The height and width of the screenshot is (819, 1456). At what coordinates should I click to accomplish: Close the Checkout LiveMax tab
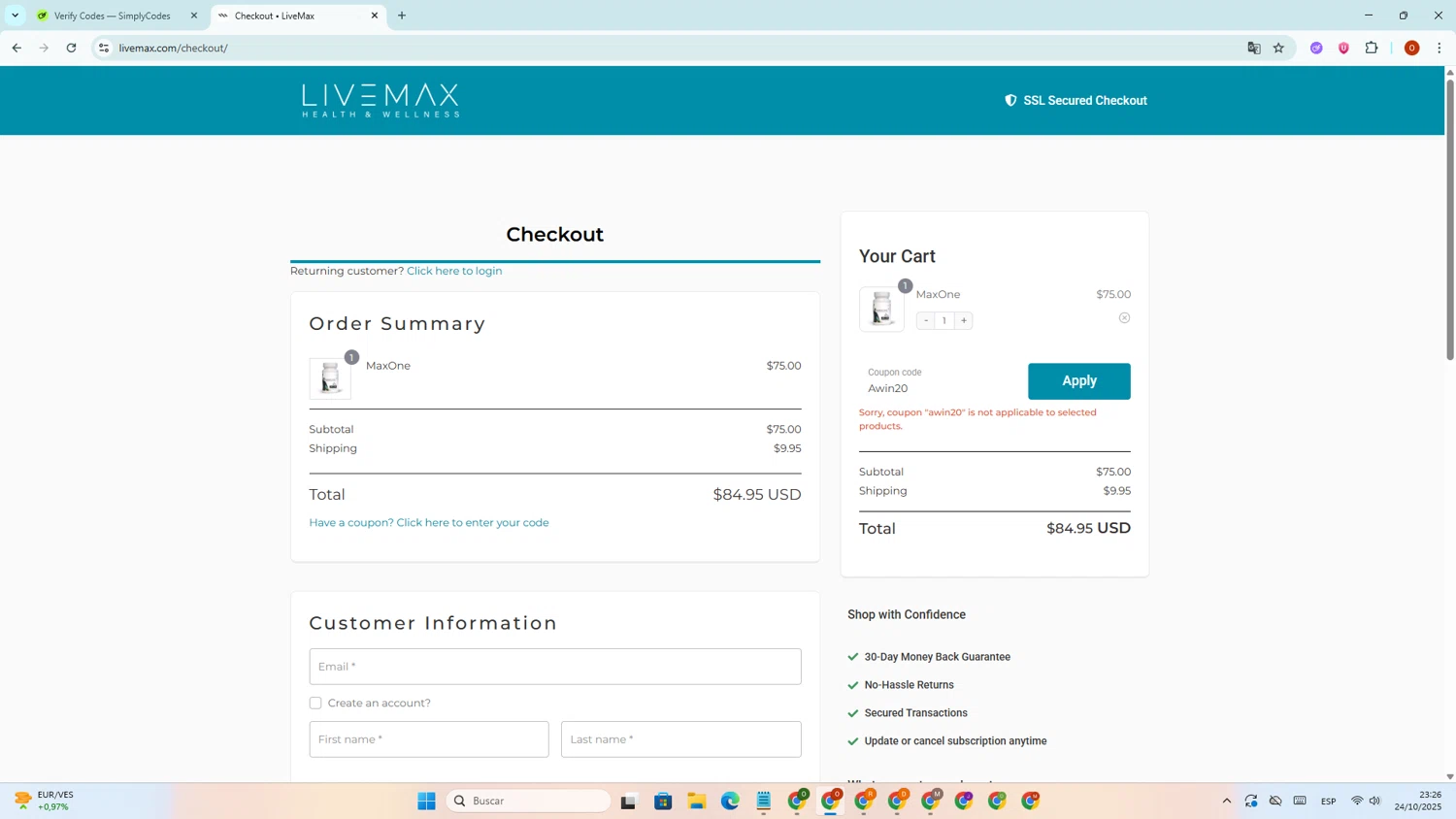(375, 16)
